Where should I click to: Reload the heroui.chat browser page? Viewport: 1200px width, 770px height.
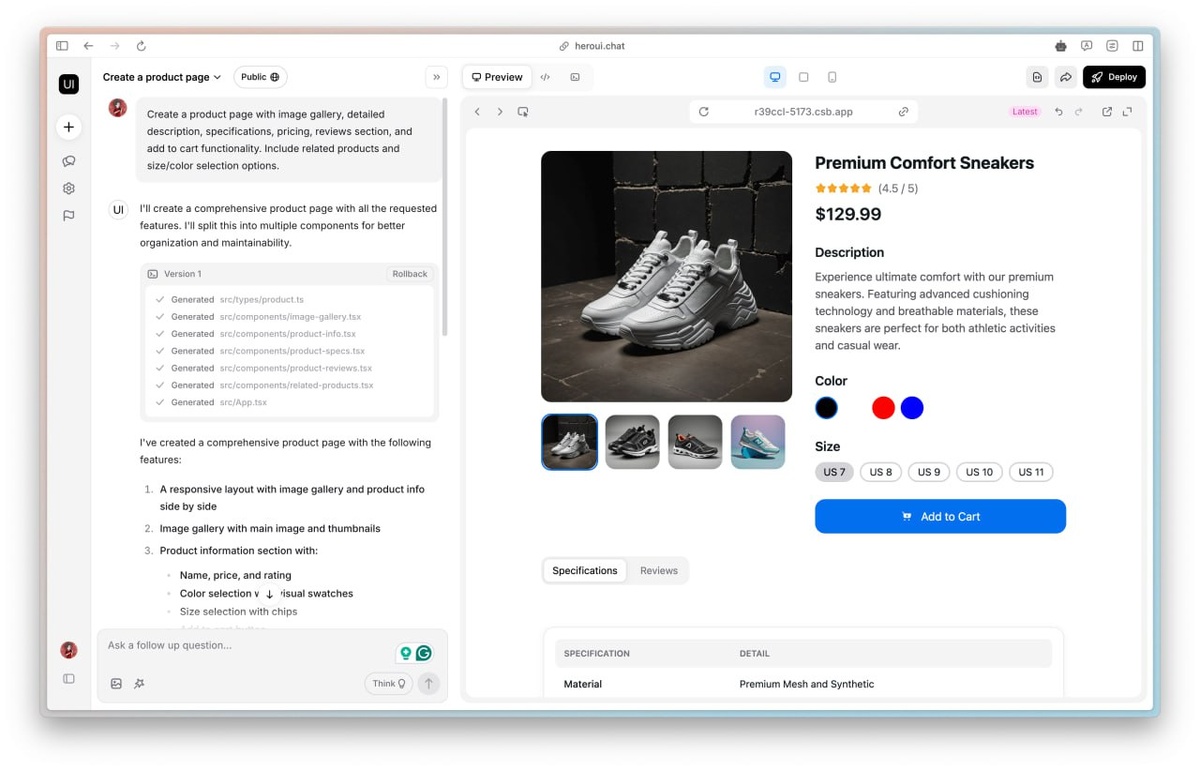coord(141,46)
